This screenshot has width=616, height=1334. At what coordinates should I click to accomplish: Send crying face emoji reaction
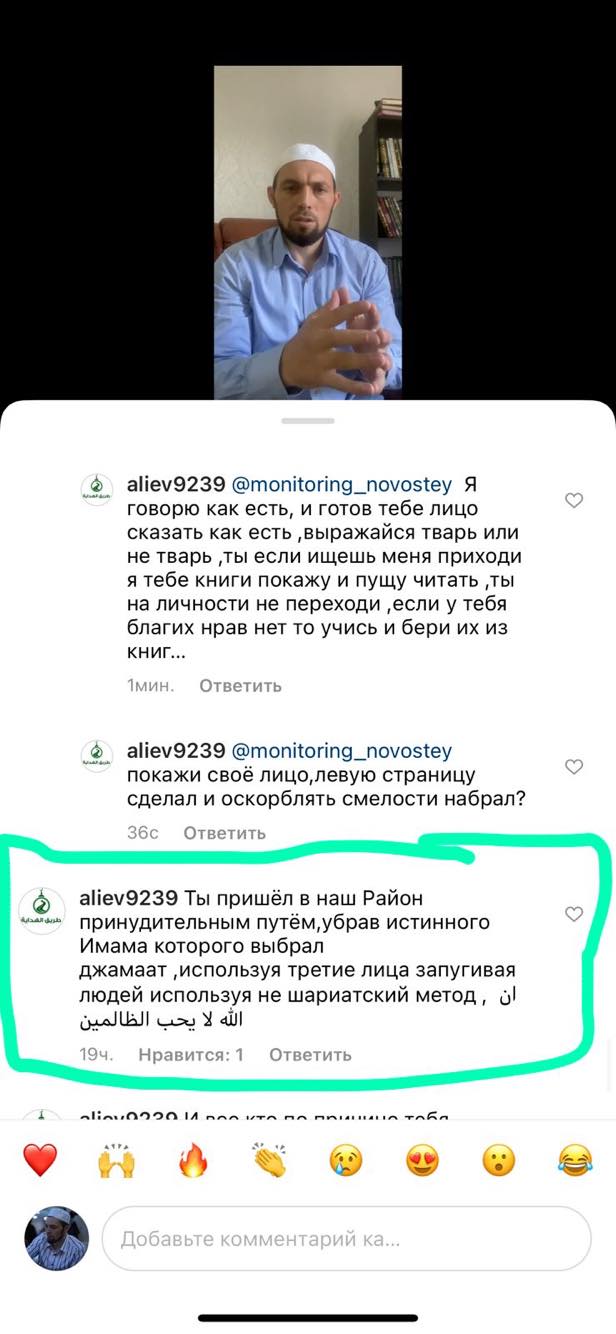(x=345, y=1160)
